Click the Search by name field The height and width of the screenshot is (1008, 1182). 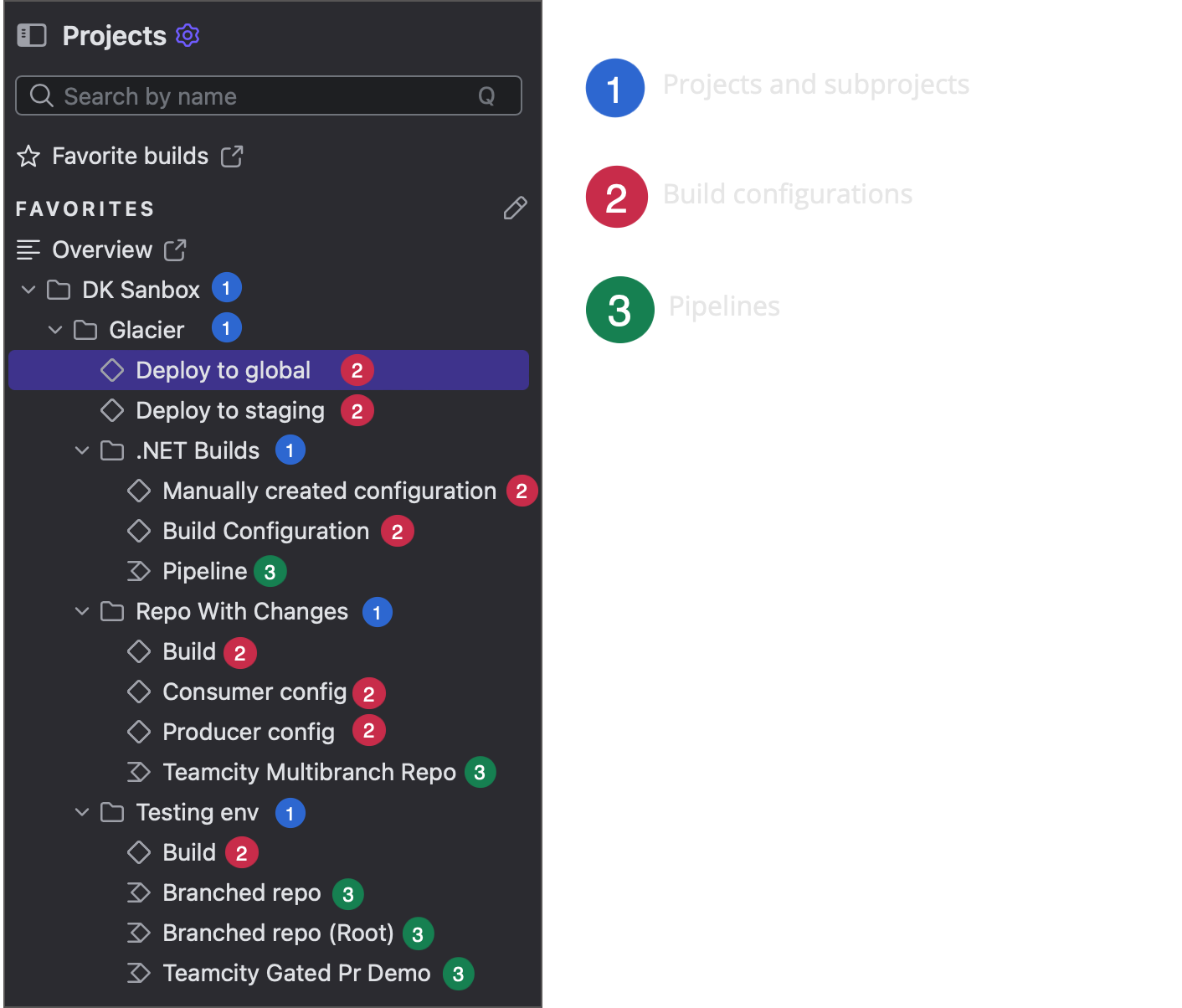(x=251, y=96)
